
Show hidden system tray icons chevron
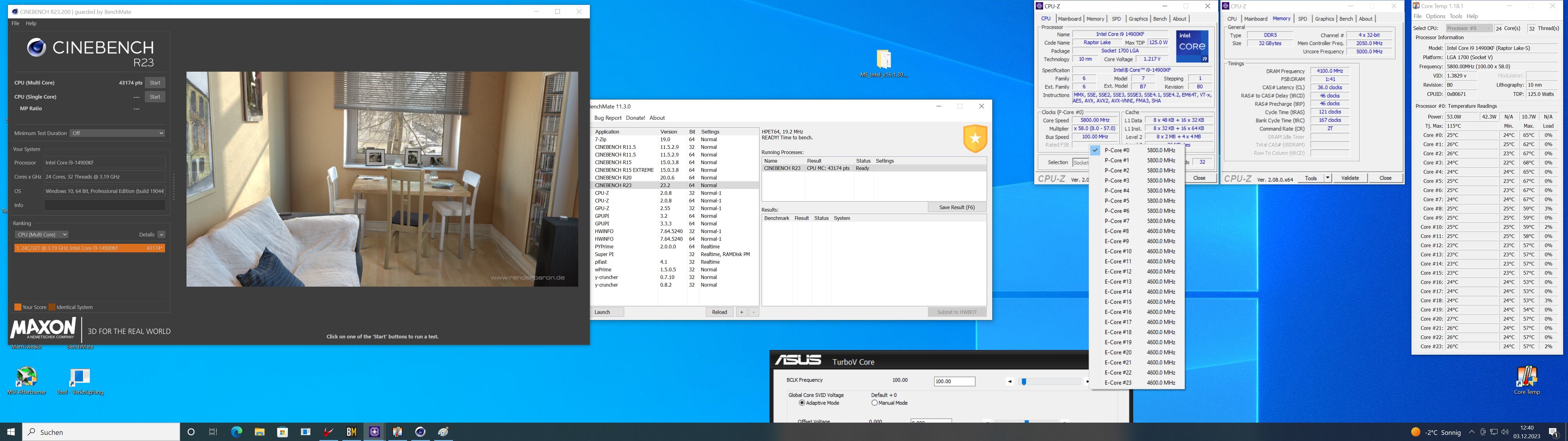click(1472, 432)
